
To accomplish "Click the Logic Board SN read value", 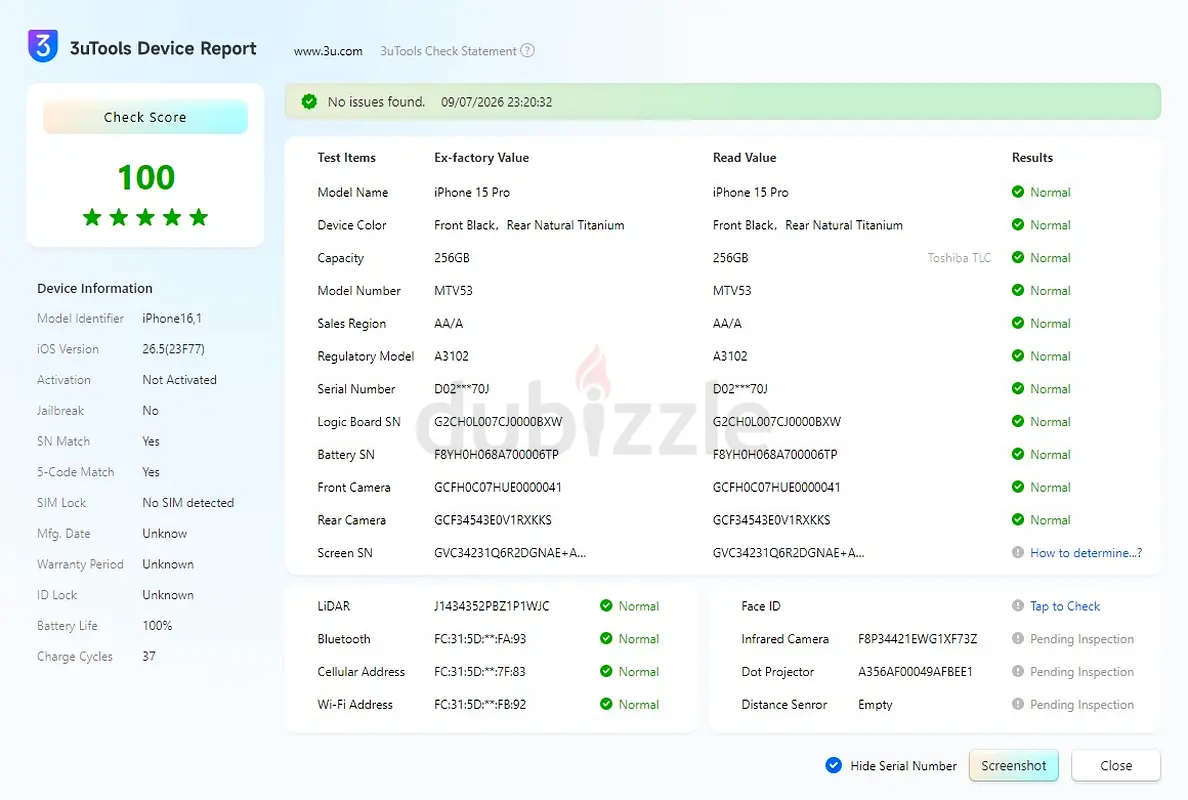I will 777,421.
